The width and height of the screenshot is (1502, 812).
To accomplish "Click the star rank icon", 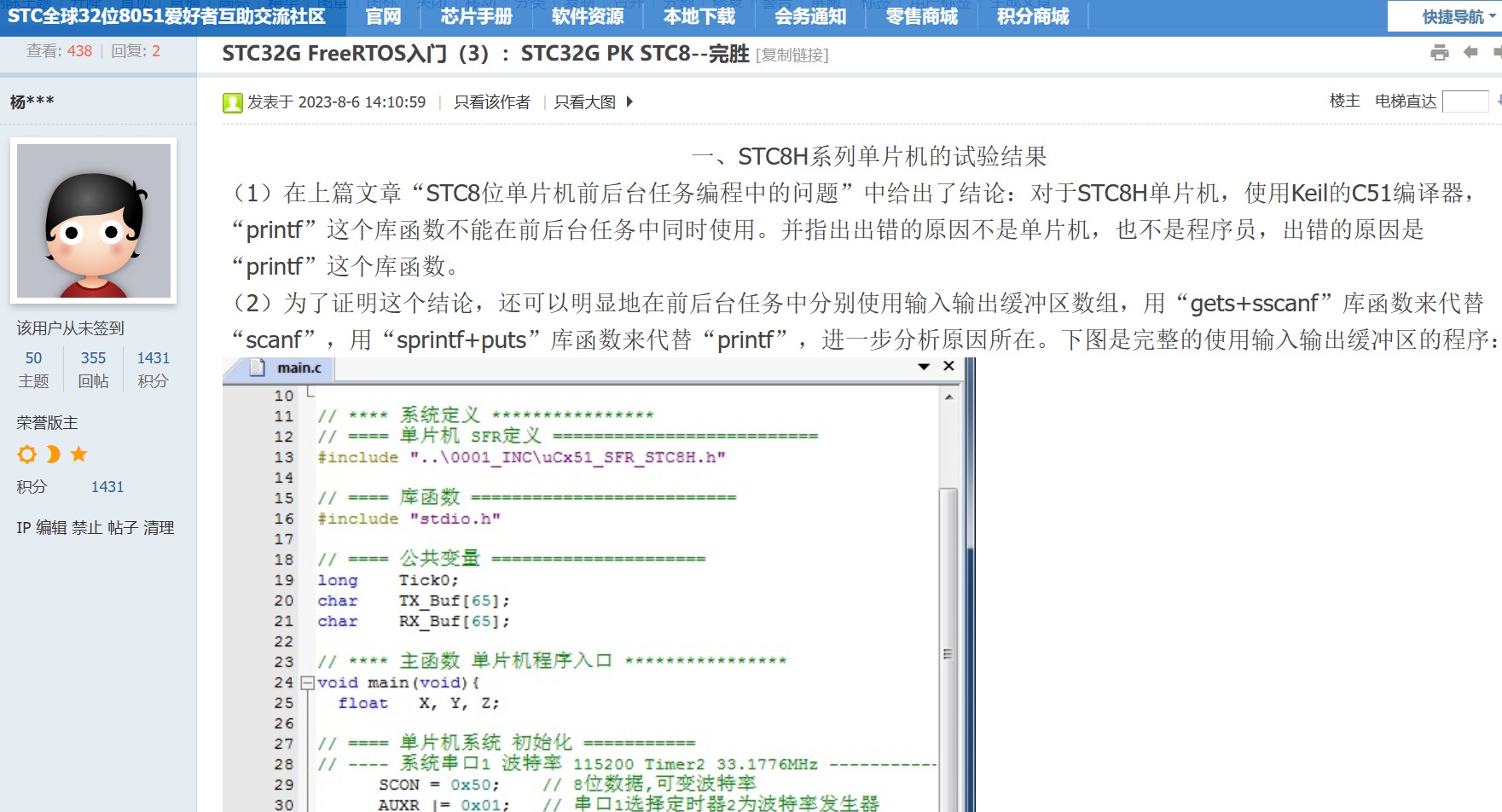I will (78, 455).
